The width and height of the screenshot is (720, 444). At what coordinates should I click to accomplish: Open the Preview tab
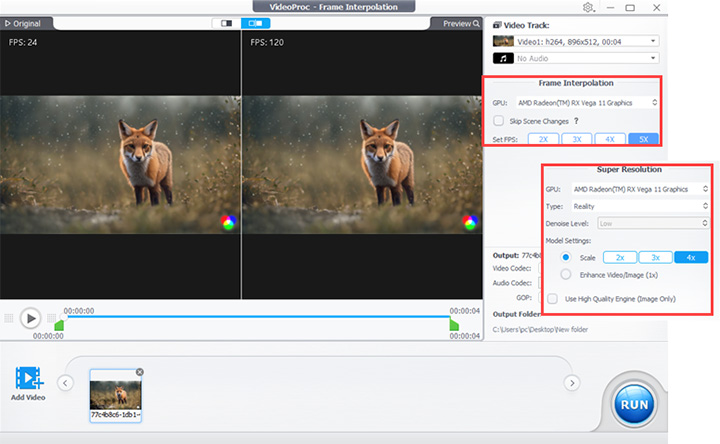click(460, 22)
